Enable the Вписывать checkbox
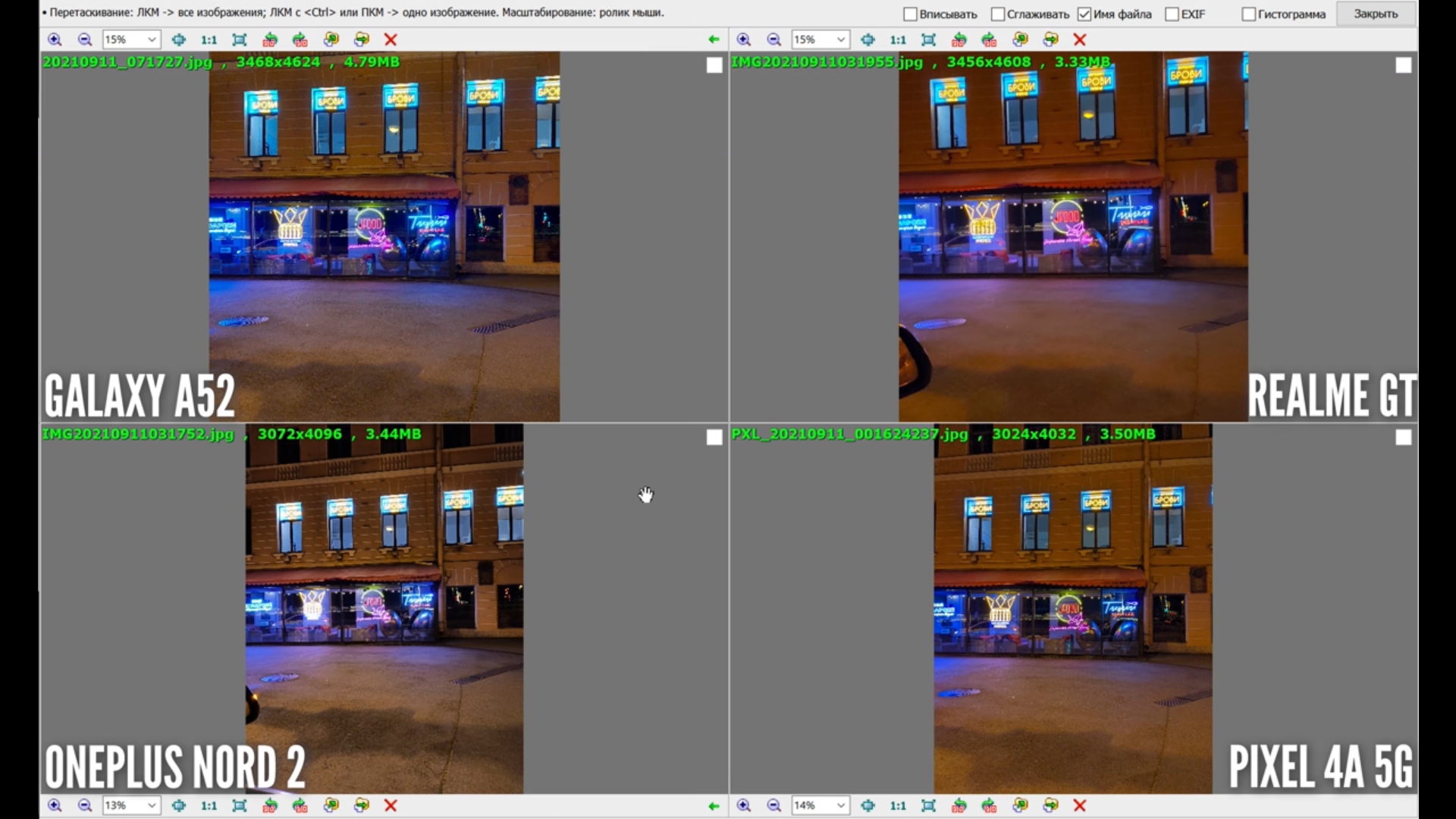This screenshot has height=819, width=1456. [910, 14]
